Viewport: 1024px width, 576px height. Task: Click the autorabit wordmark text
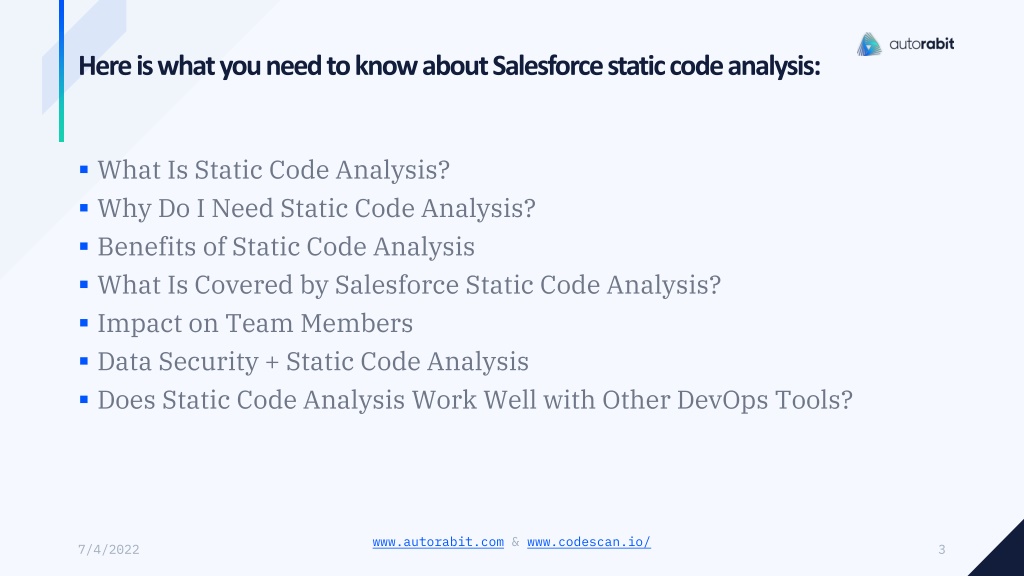coord(921,44)
